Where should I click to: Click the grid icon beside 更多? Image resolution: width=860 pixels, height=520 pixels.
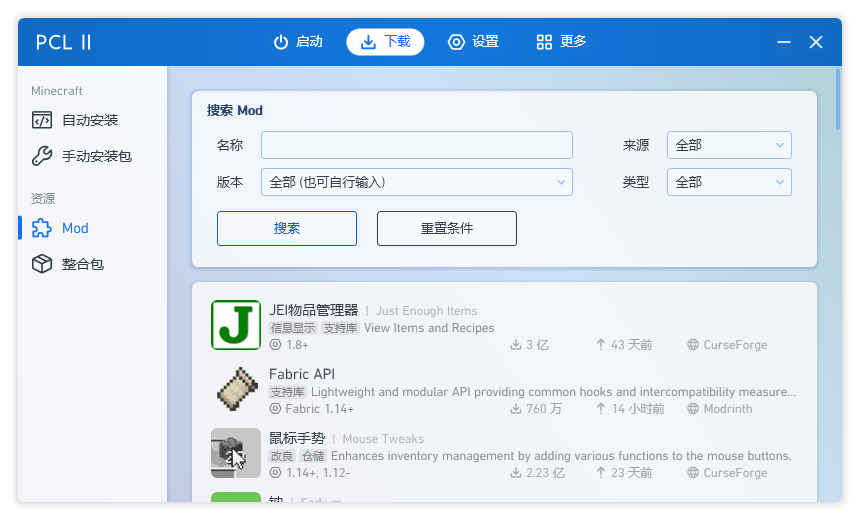pos(544,42)
